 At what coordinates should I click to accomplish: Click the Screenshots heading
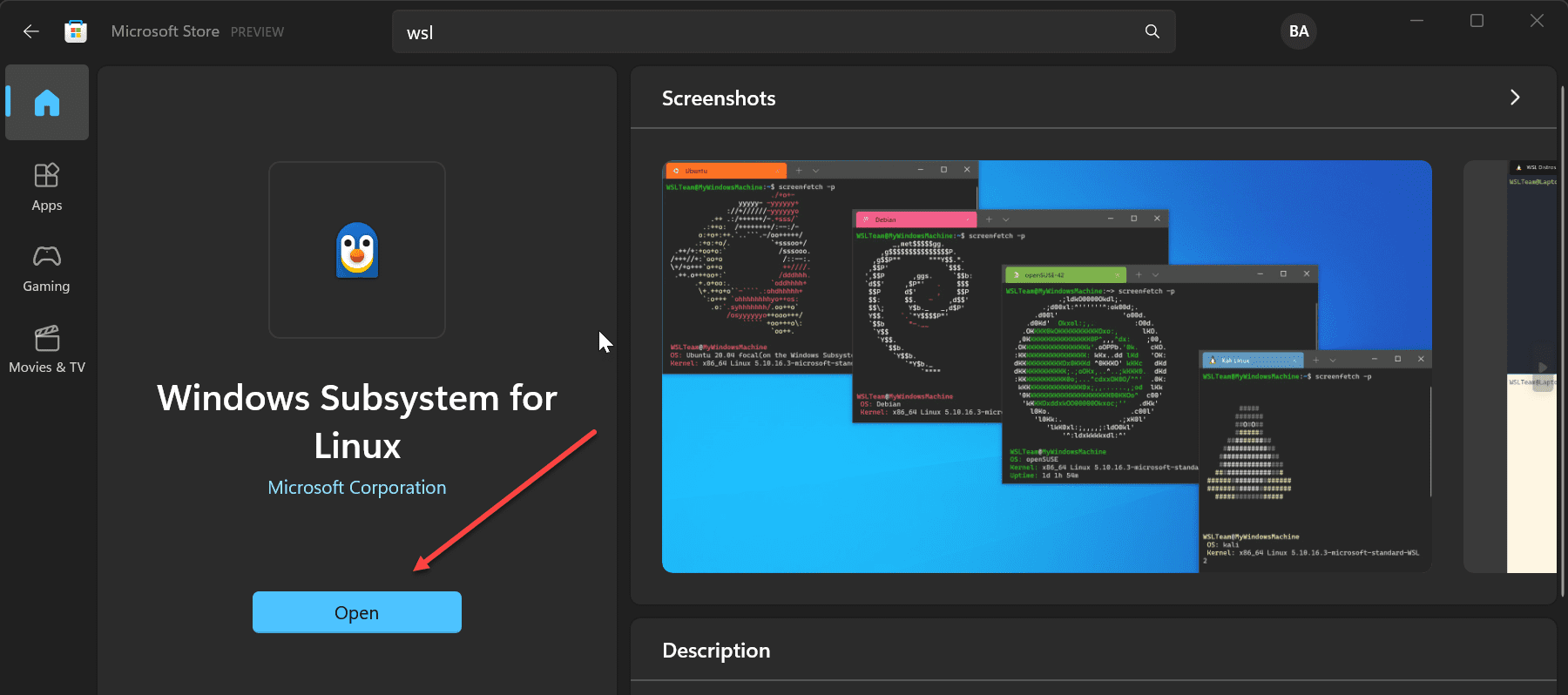(719, 98)
